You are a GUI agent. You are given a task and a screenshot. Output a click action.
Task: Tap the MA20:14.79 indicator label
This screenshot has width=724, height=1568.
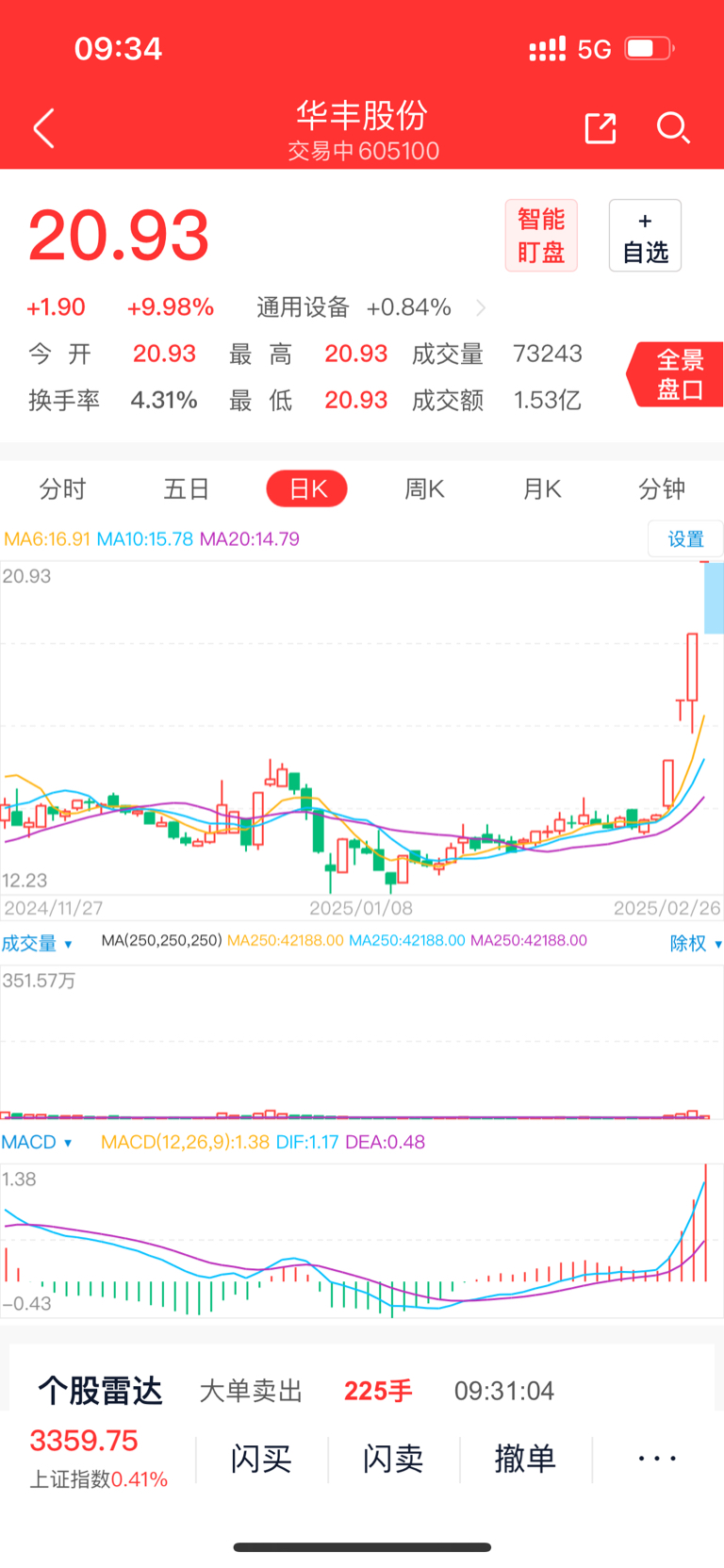(250, 538)
